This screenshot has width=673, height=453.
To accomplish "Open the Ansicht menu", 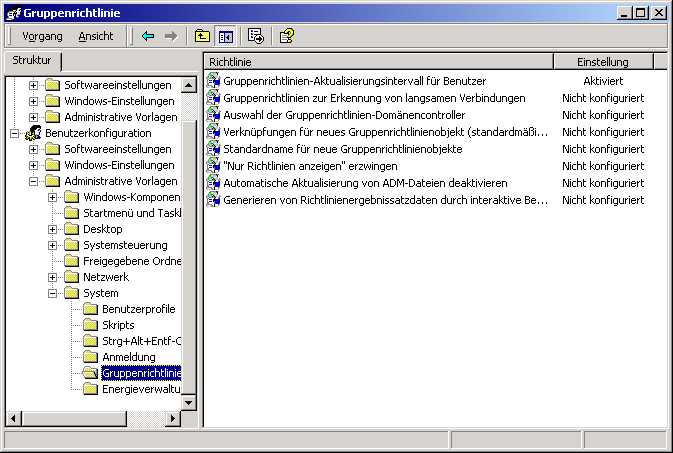I will (x=96, y=36).
